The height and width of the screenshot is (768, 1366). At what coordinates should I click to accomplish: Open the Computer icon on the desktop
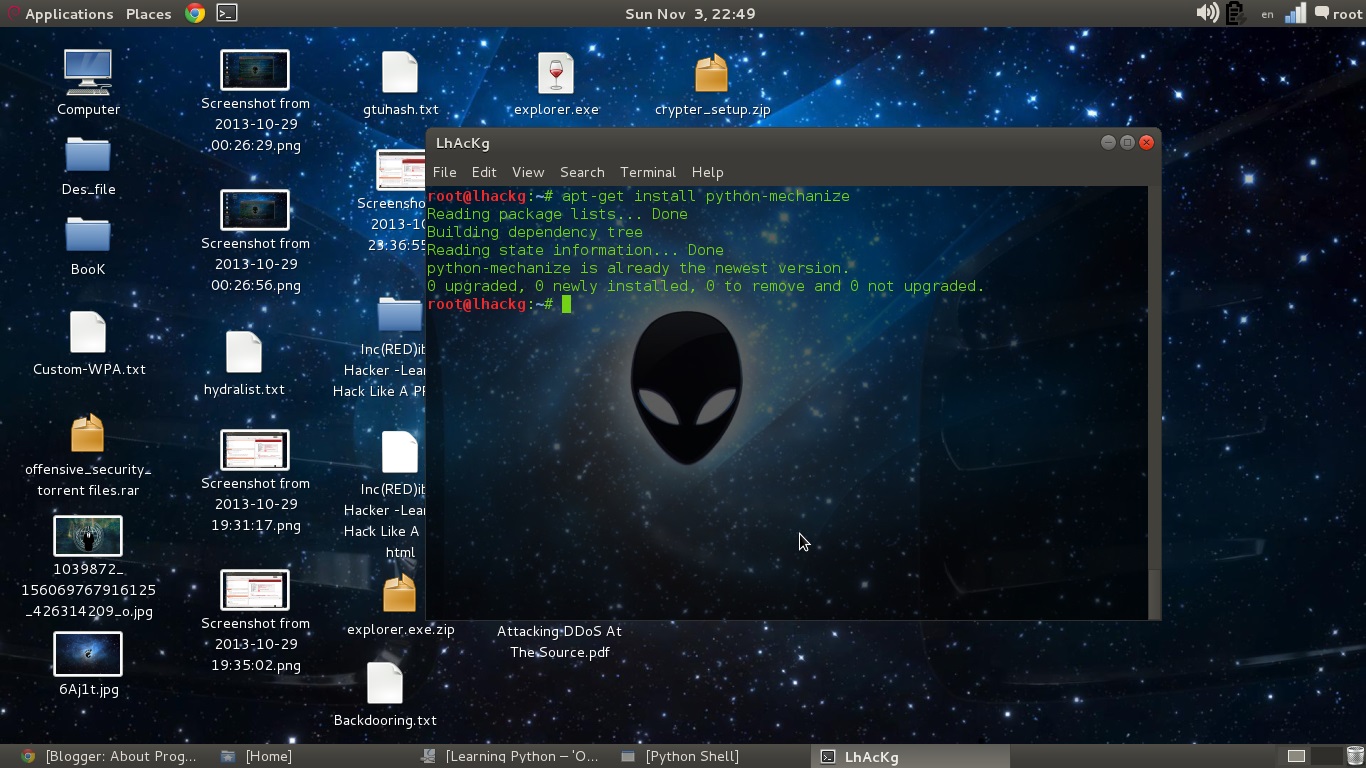87,75
